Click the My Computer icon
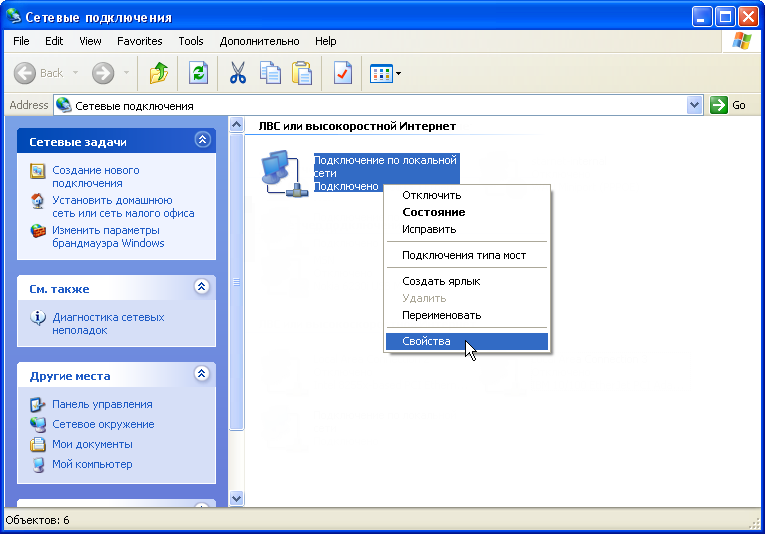The image size is (765, 534). [x=38, y=464]
